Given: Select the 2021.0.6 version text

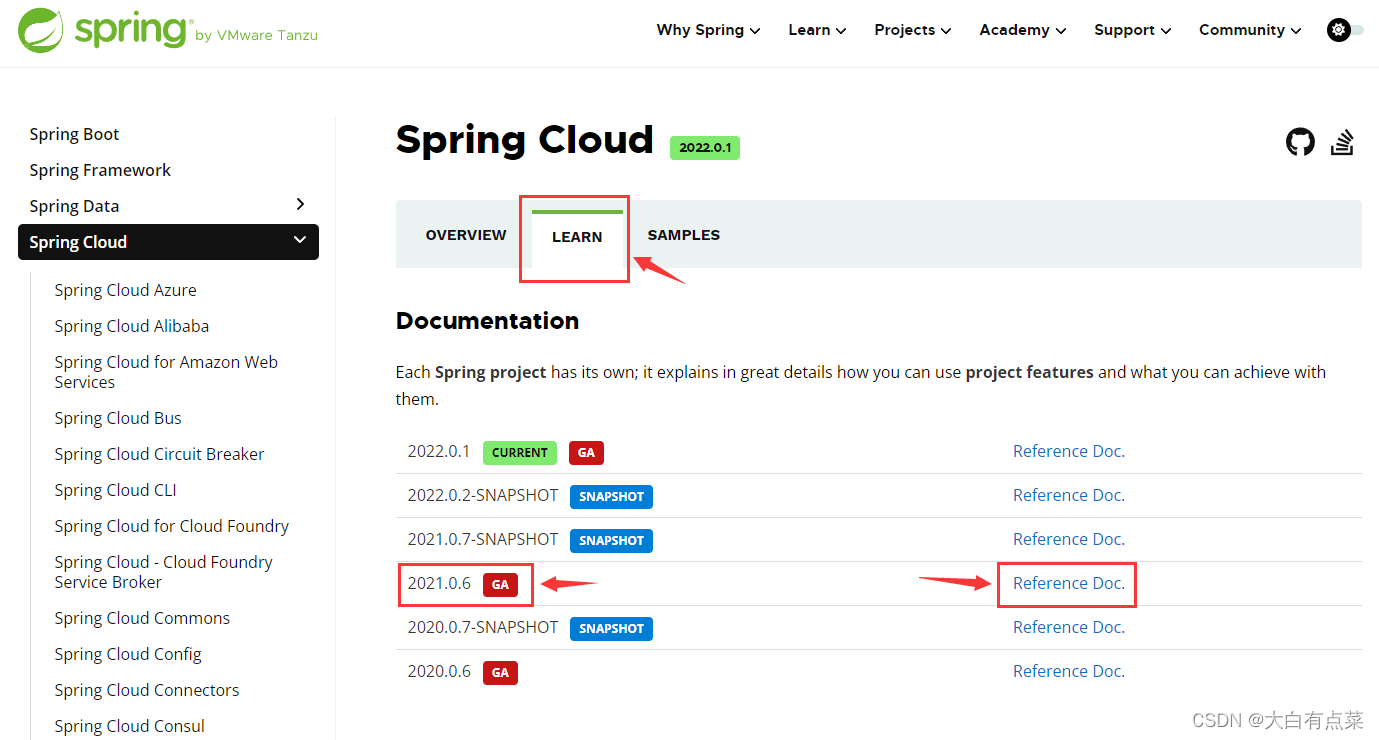Looking at the screenshot, I should (439, 583).
